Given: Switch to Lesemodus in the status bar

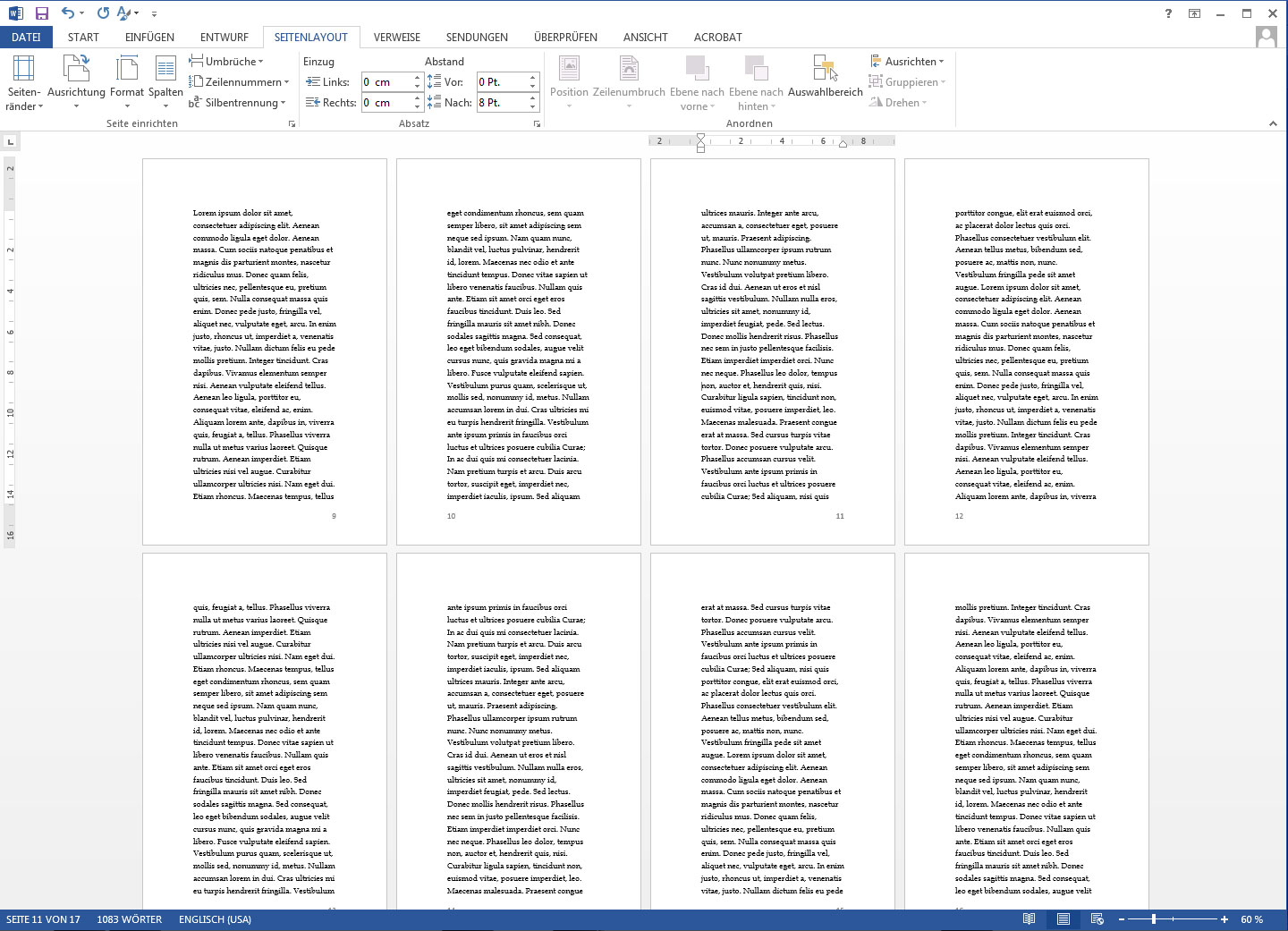Looking at the screenshot, I should pos(1029,919).
